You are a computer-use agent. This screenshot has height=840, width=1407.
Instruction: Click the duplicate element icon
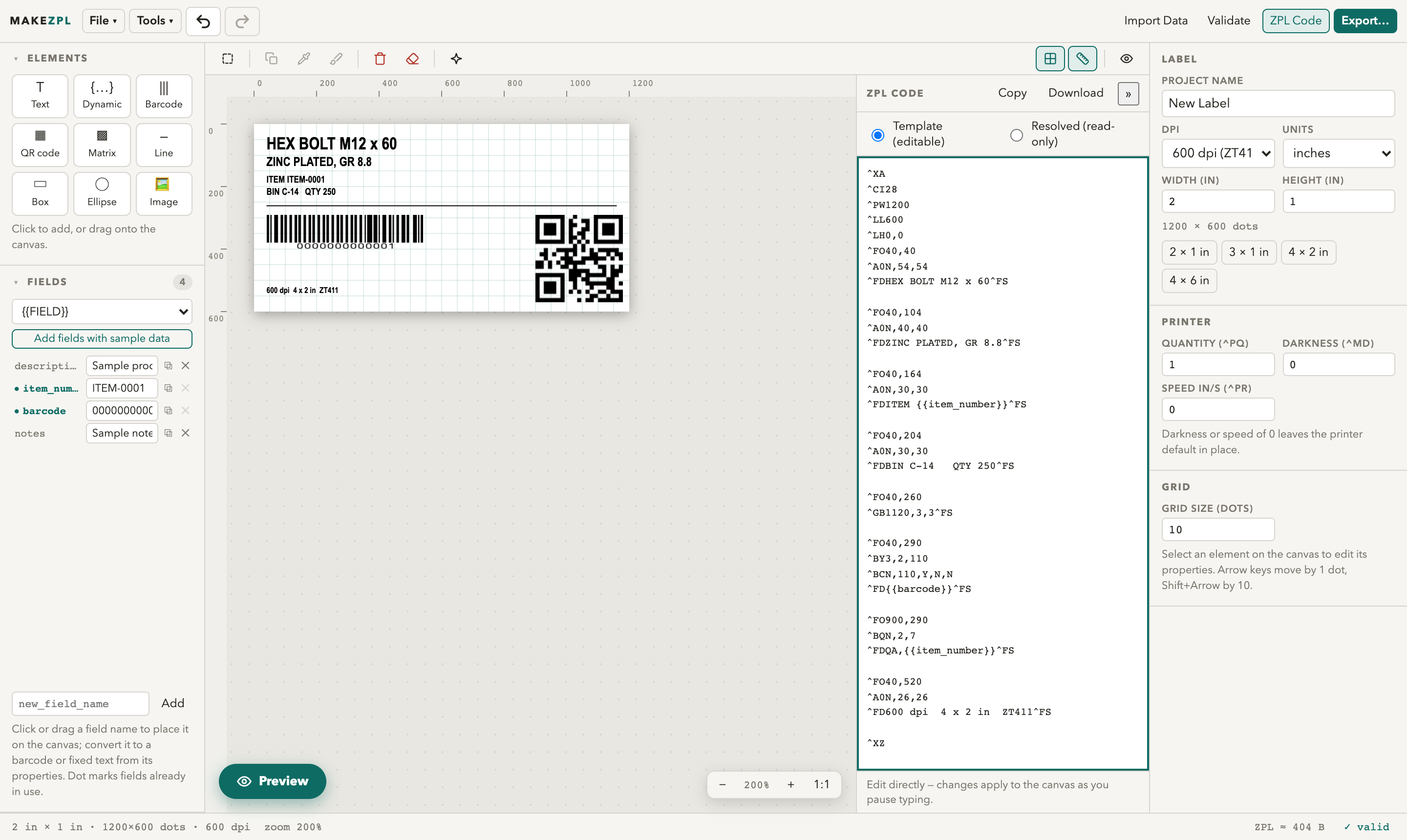pos(271,59)
